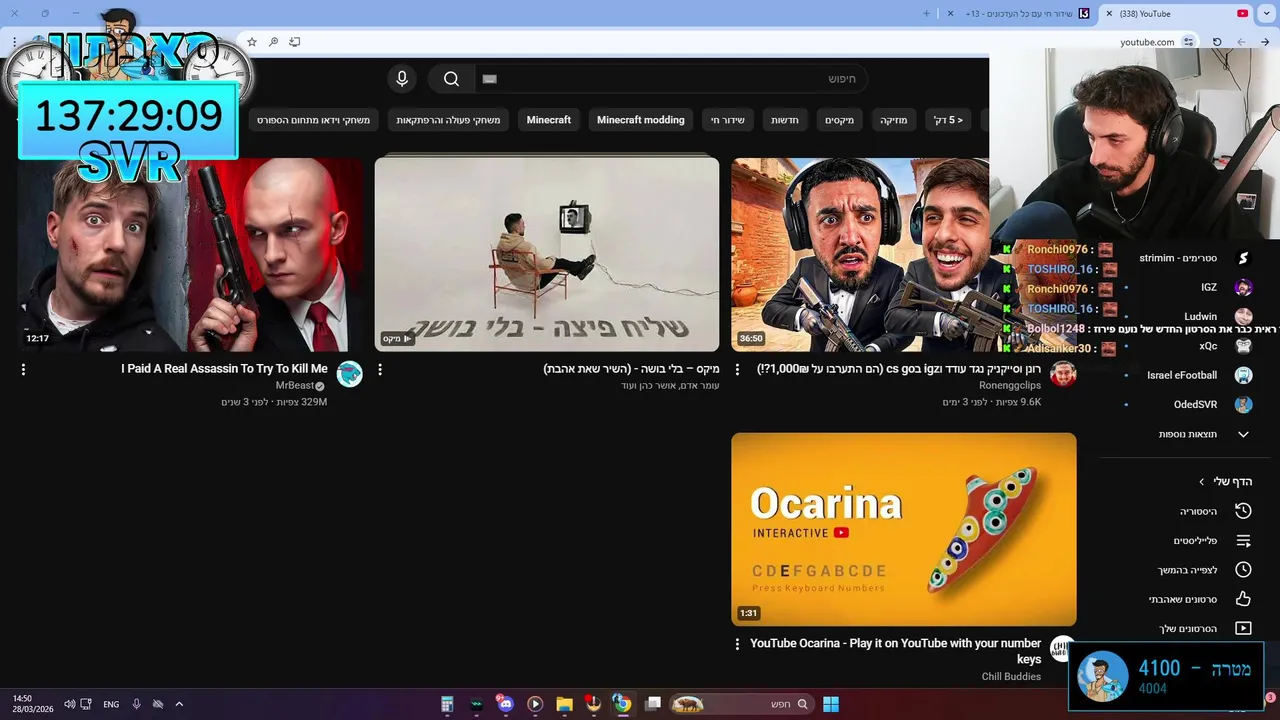Screen dimensions: 1280x720
Task: Click the 'I Paid A Real Assassin' title
Action: tap(224, 369)
